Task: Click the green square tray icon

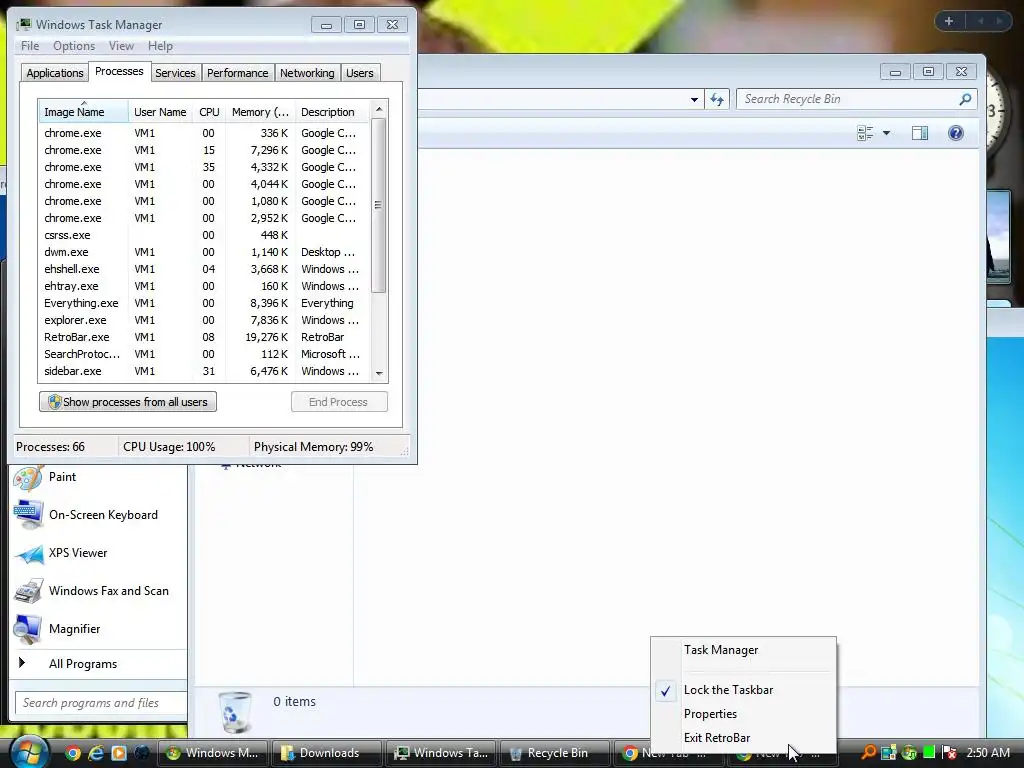Action: [x=929, y=752]
